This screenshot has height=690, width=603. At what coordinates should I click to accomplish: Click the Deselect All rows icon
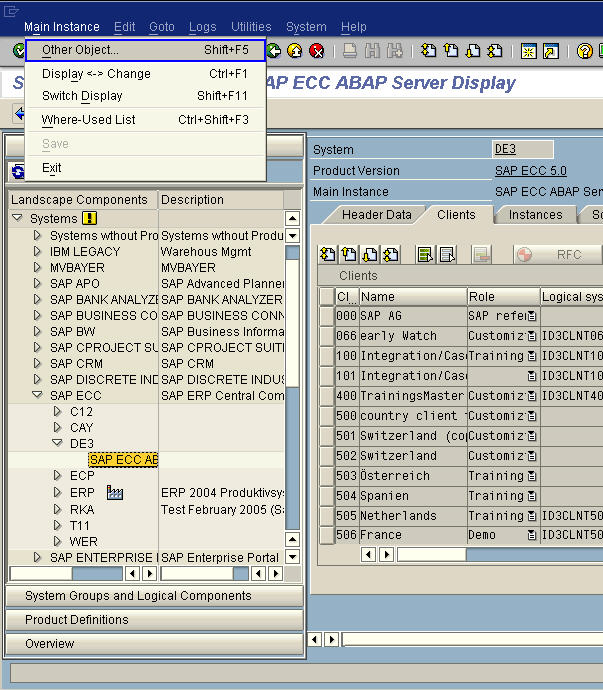click(448, 254)
